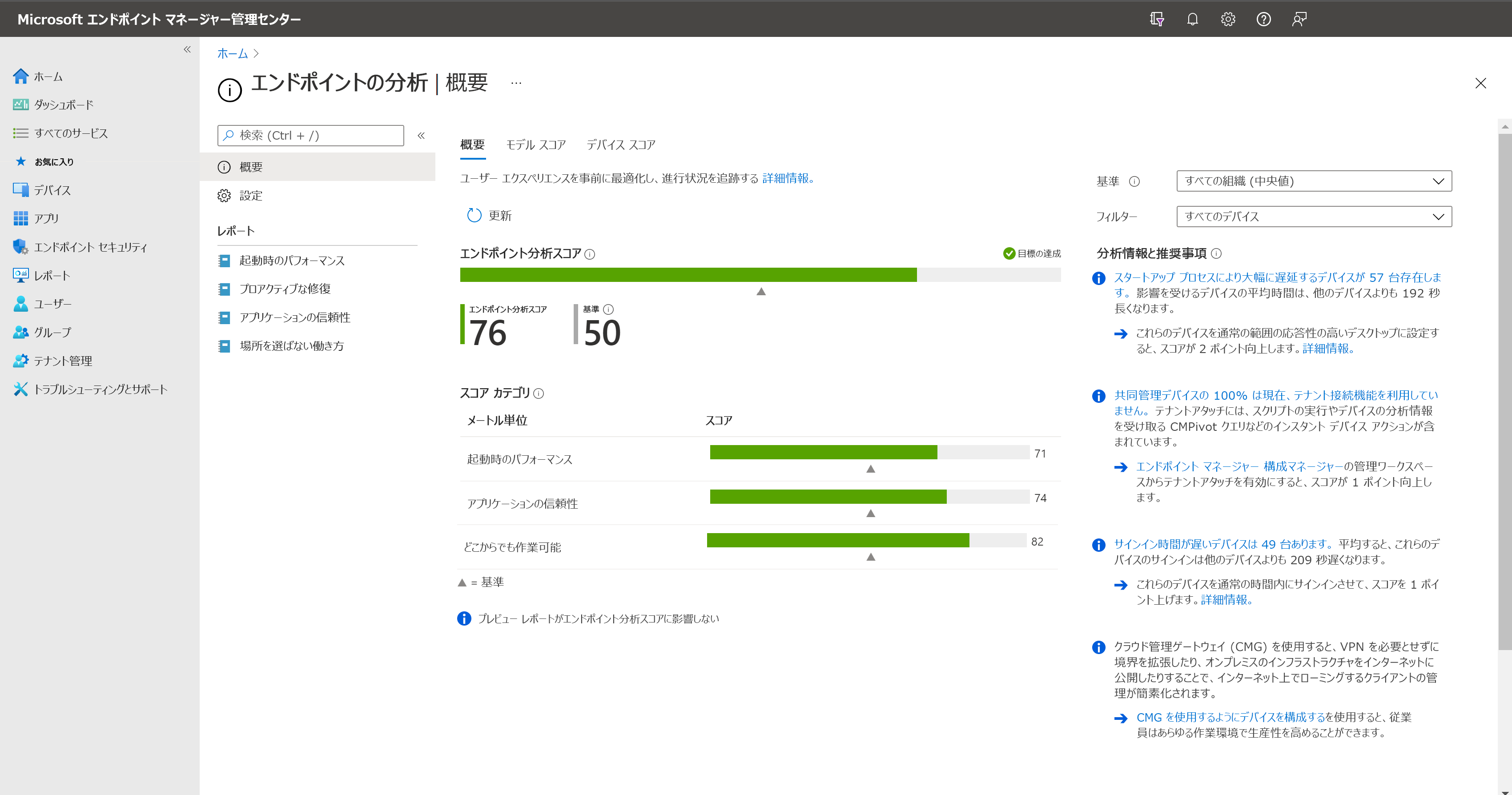Close the エンドポイントの分析 blade

coord(1480,83)
